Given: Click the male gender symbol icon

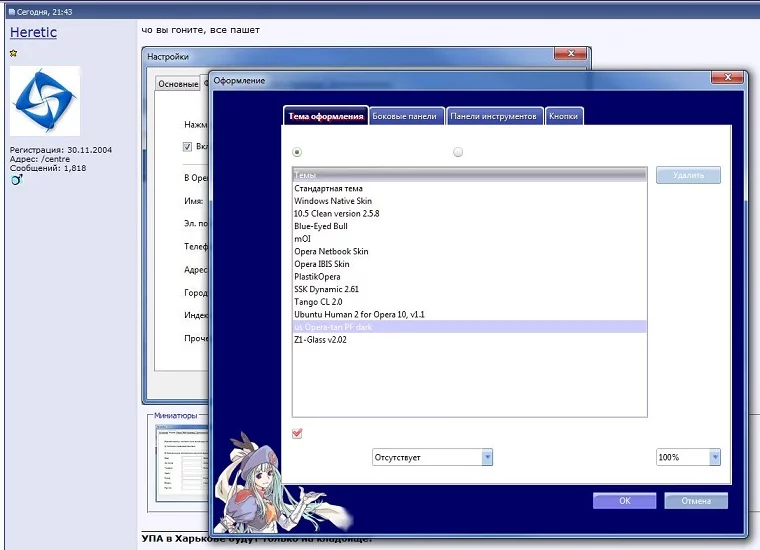Looking at the screenshot, I should (16, 180).
